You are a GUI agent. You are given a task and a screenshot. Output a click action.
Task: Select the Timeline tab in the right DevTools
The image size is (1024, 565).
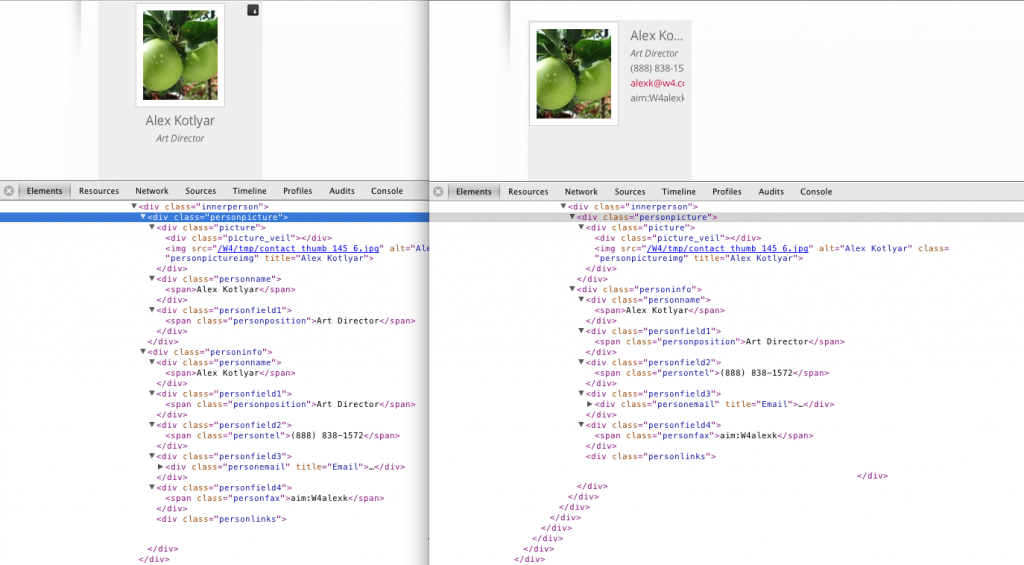point(678,191)
